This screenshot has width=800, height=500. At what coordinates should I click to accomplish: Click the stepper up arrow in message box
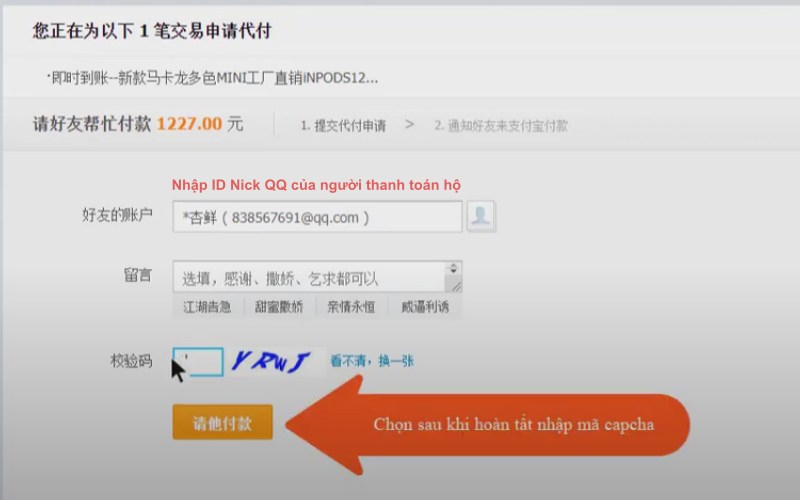click(x=453, y=268)
